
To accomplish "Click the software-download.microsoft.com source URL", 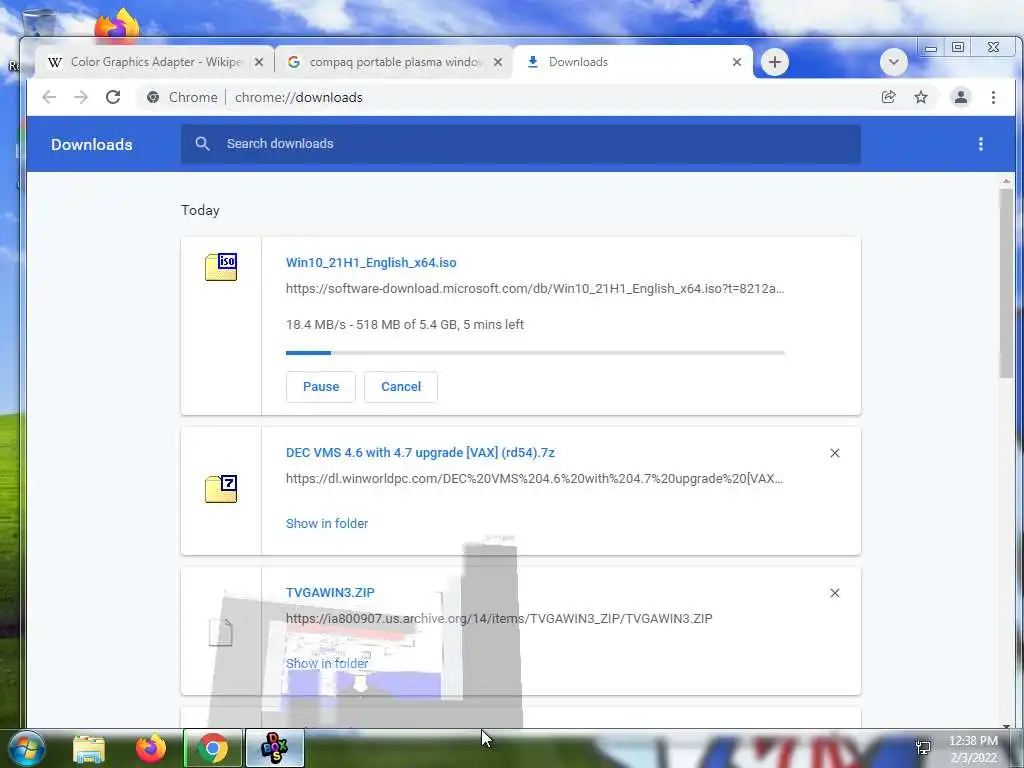I will click(535, 288).
